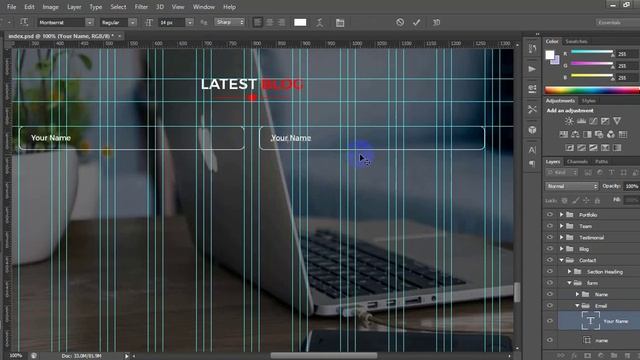This screenshot has height=360, width=640.
Task: Add Invert adjustment icon
Action: 569,148
